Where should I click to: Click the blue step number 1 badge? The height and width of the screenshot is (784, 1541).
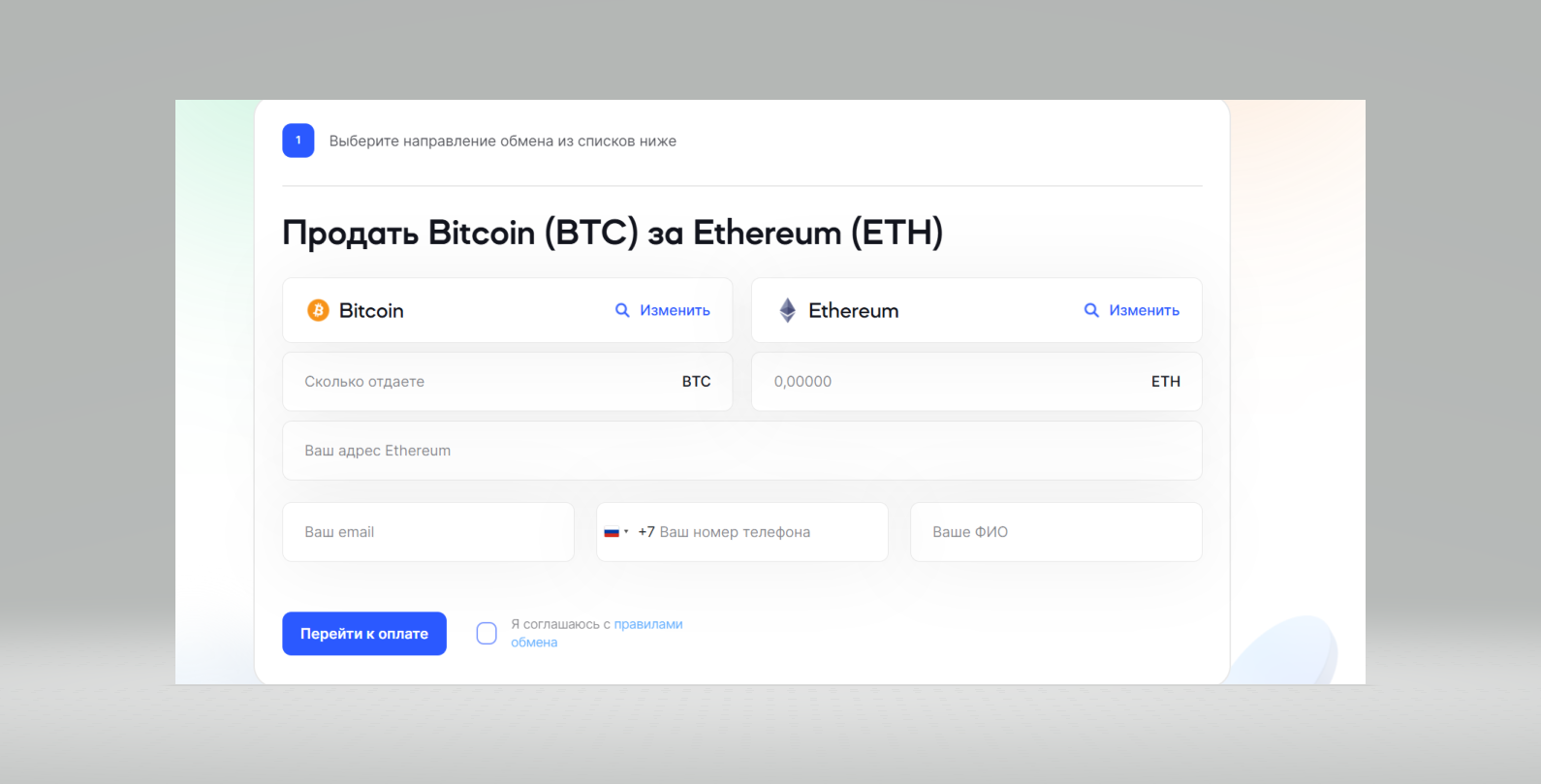(x=299, y=141)
